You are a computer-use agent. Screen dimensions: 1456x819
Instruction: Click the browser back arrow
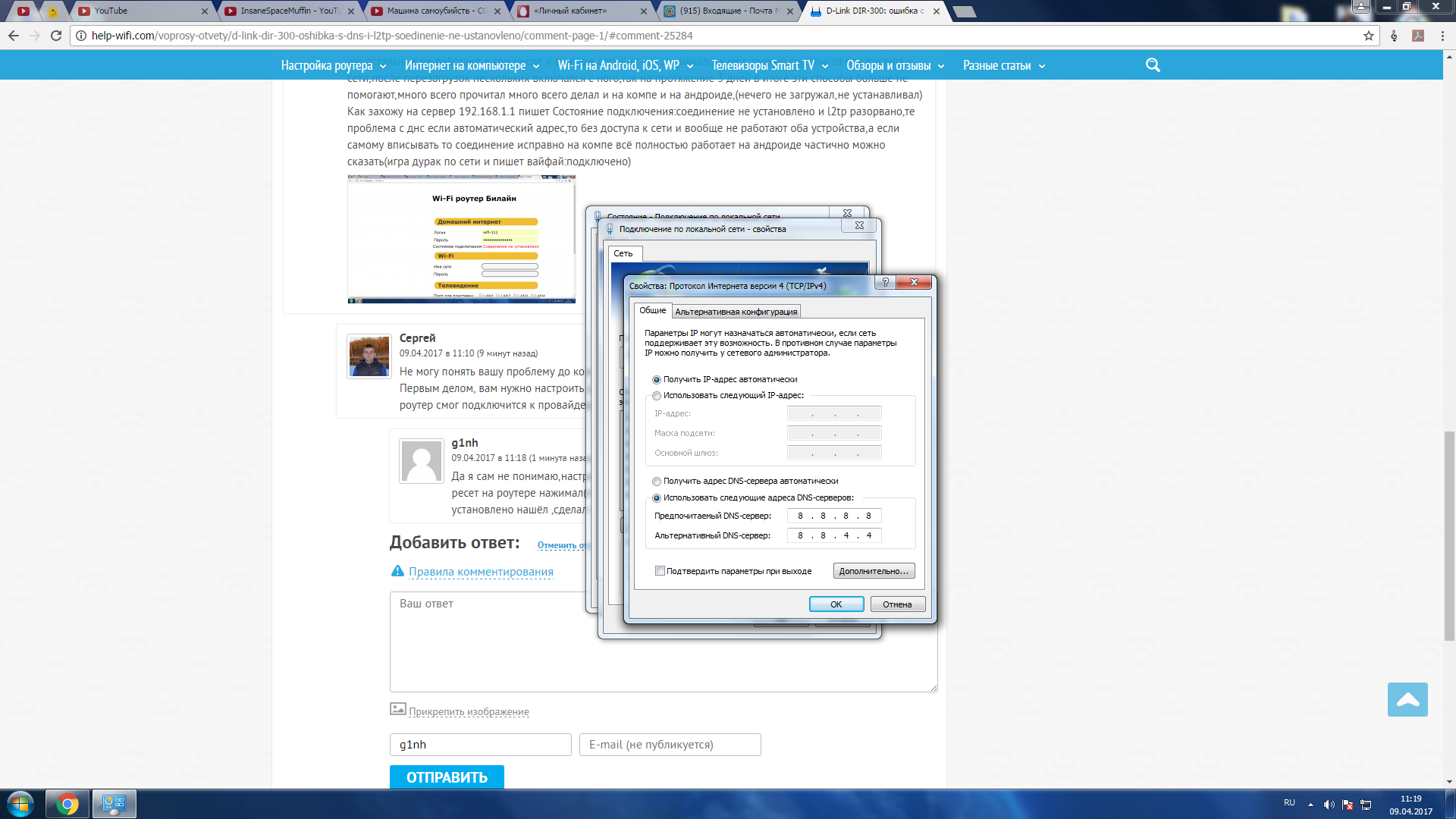tap(14, 36)
